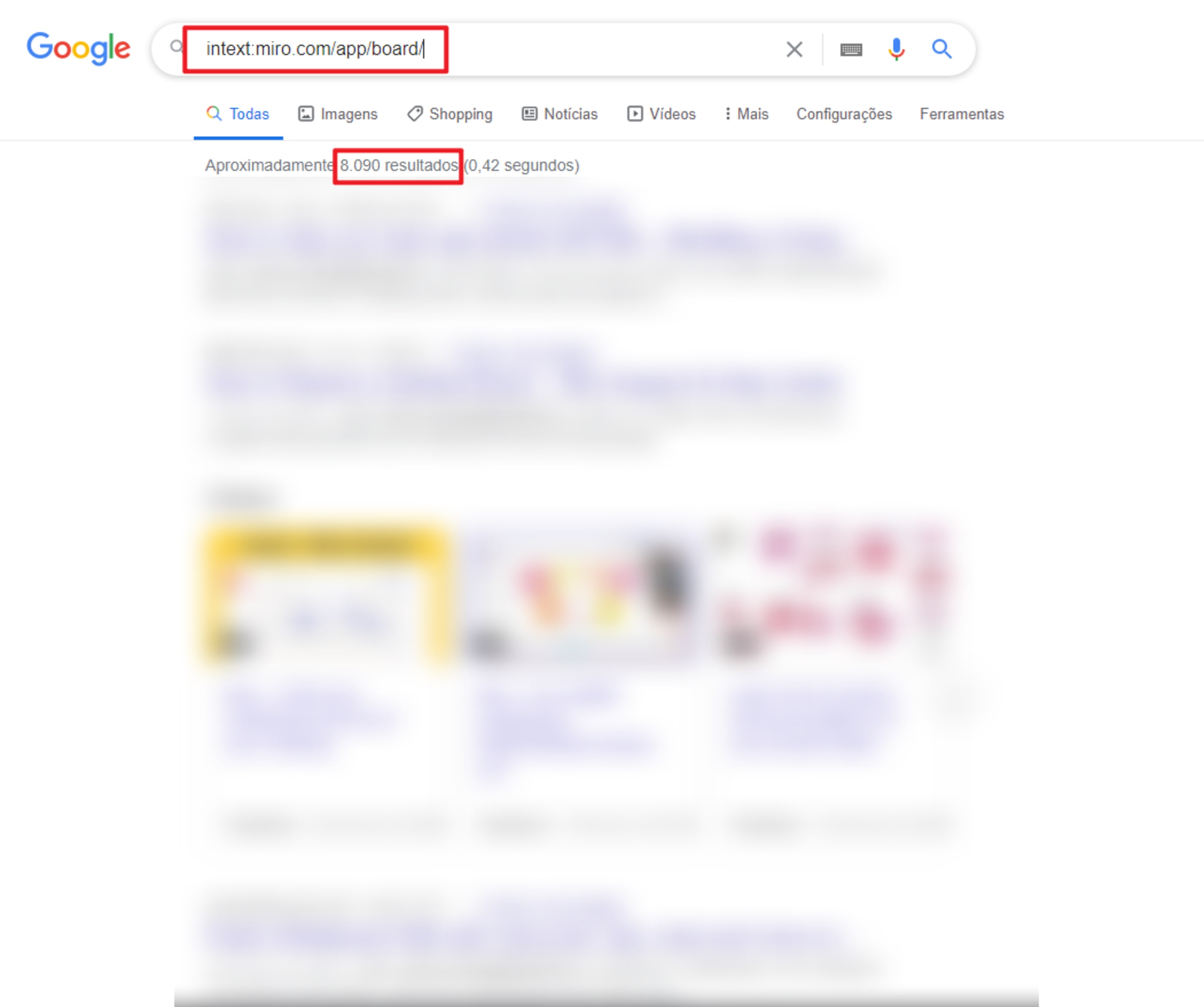
Task: Click the blue magnifier search button
Action: tap(941, 49)
